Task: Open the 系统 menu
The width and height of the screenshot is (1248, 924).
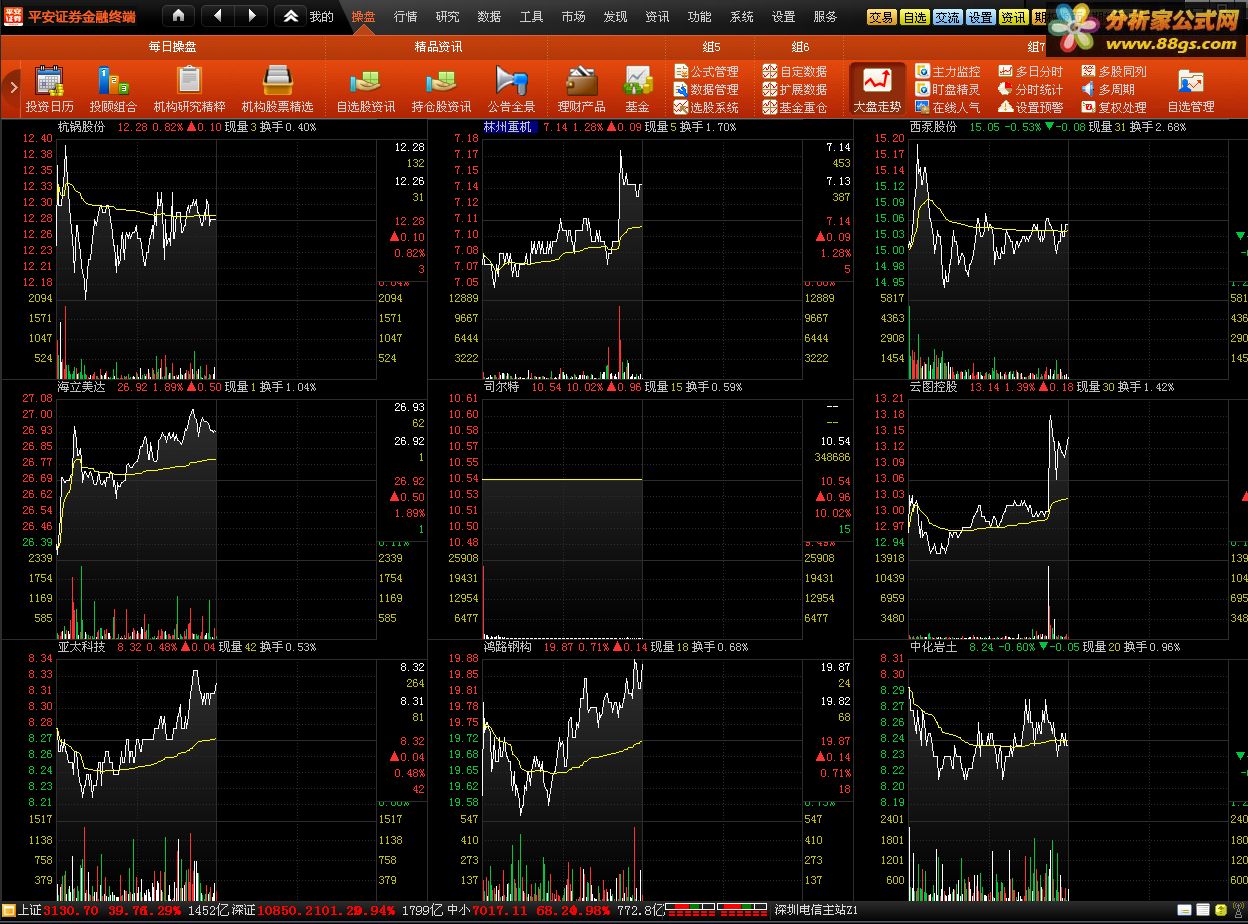Action: pos(741,17)
